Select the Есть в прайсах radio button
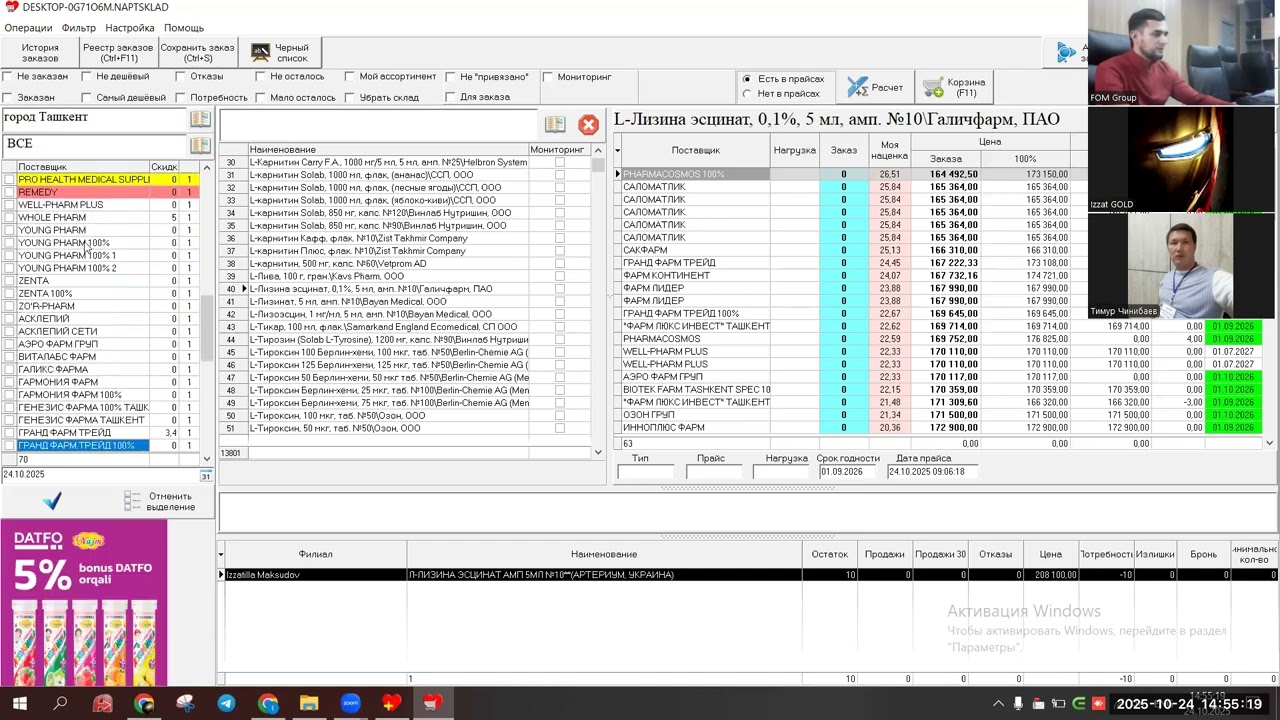Screen dimensions: 1280x720 [x=747, y=79]
